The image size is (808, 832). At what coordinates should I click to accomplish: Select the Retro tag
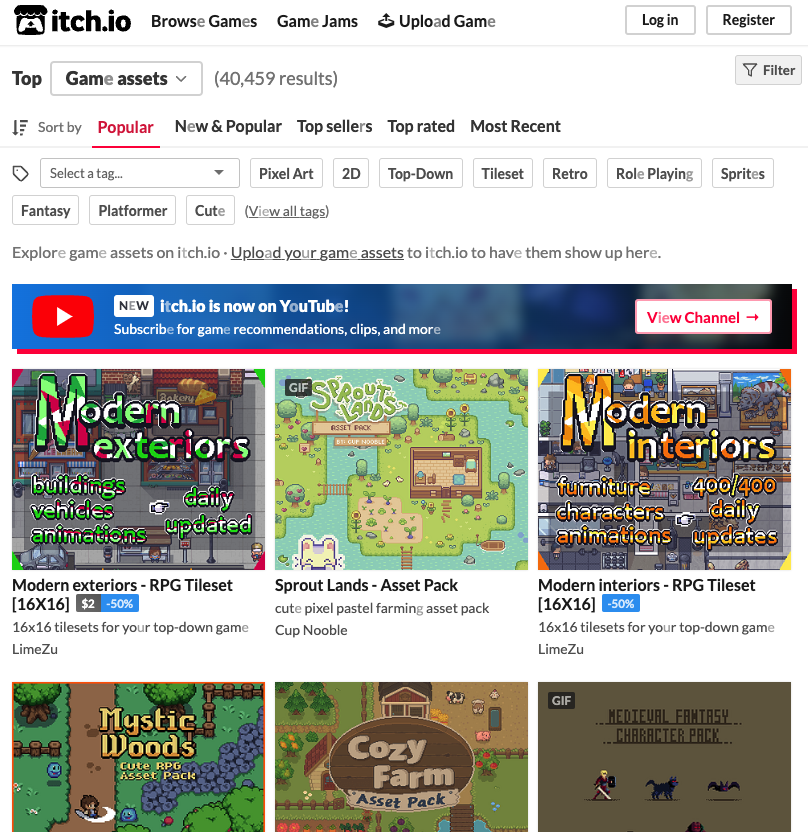tap(570, 174)
